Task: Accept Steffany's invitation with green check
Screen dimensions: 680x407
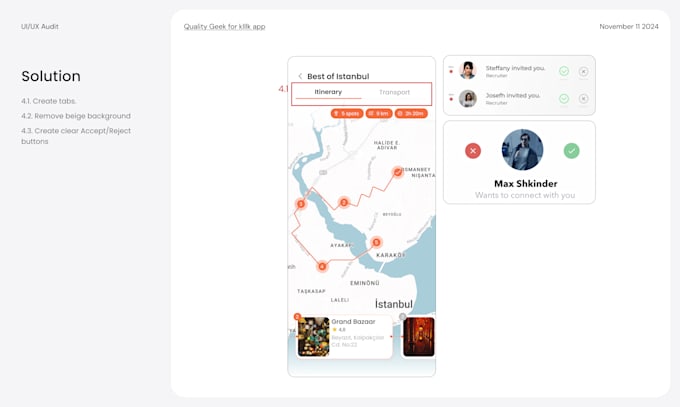Action: pyautogui.click(x=564, y=71)
